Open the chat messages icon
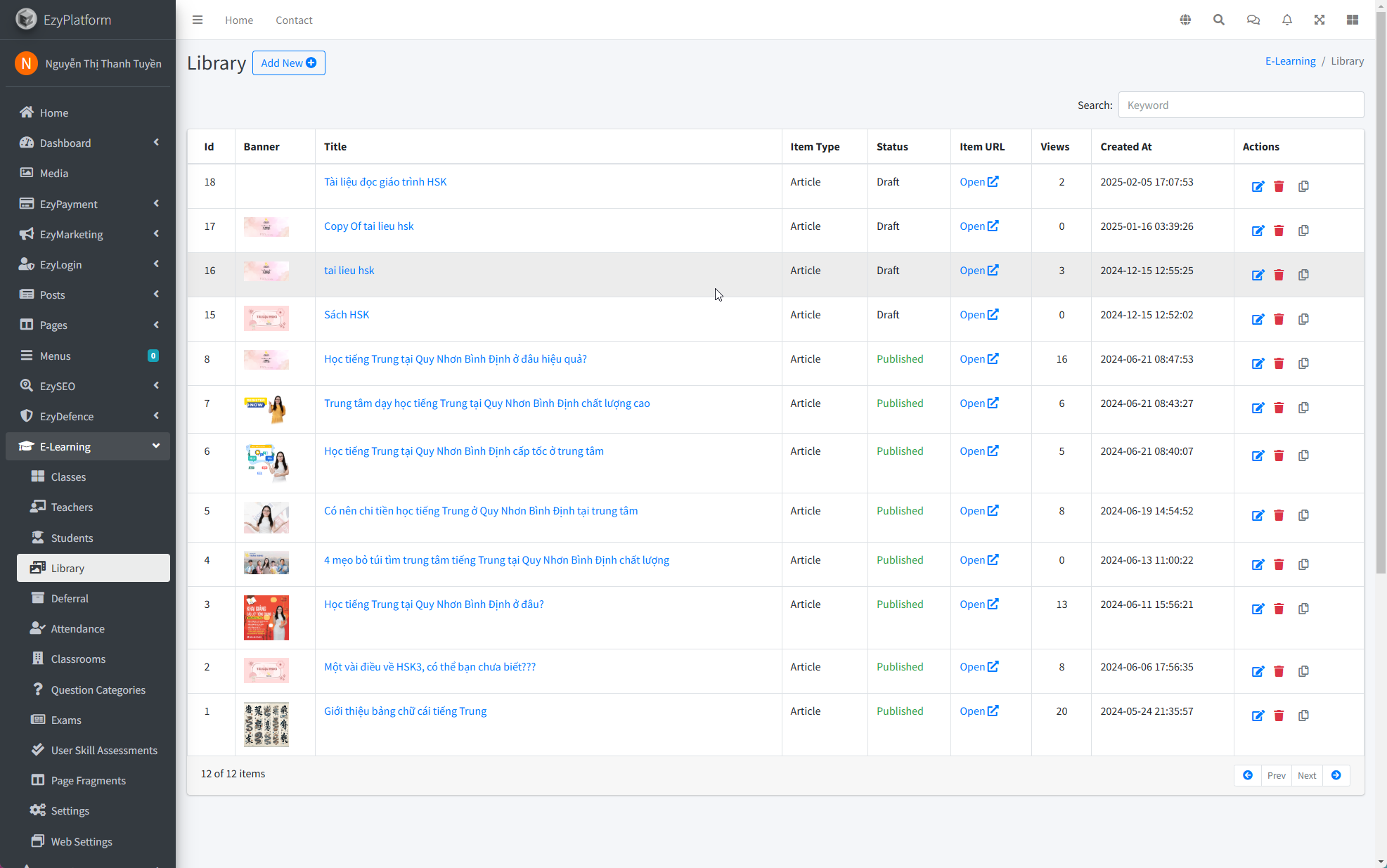 [x=1253, y=20]
